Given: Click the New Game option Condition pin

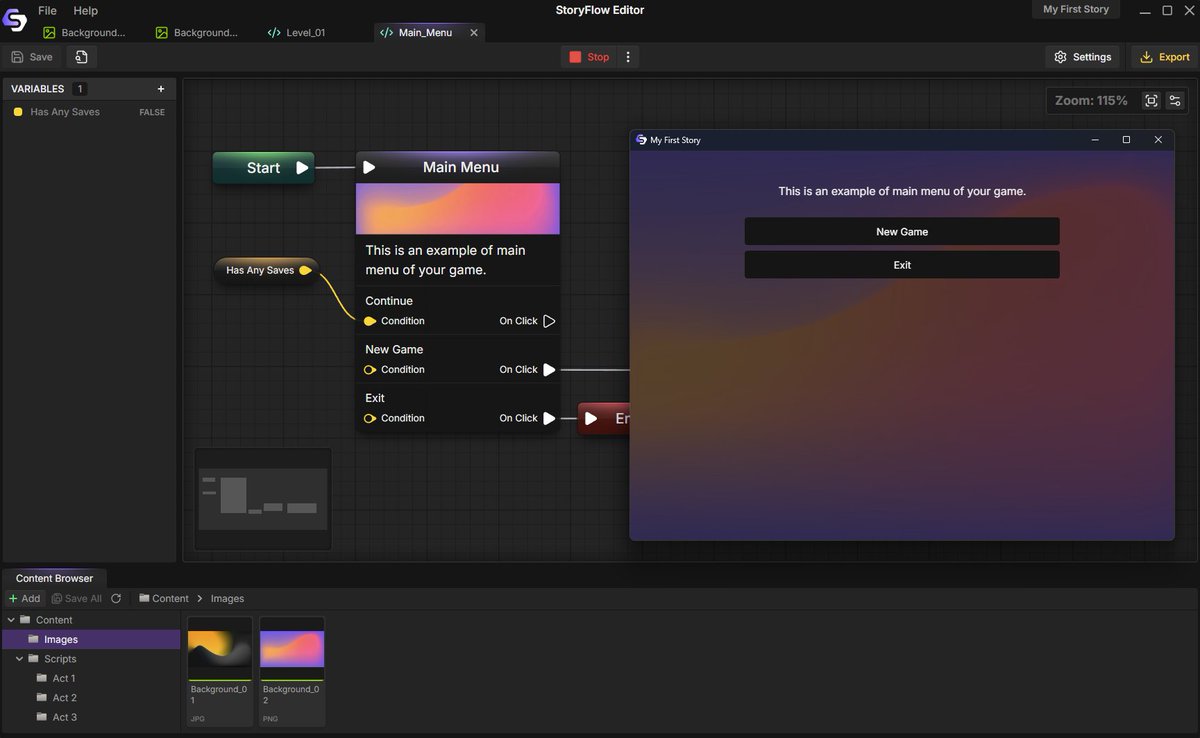Looking at the screenshot, I should pos(370,370).
